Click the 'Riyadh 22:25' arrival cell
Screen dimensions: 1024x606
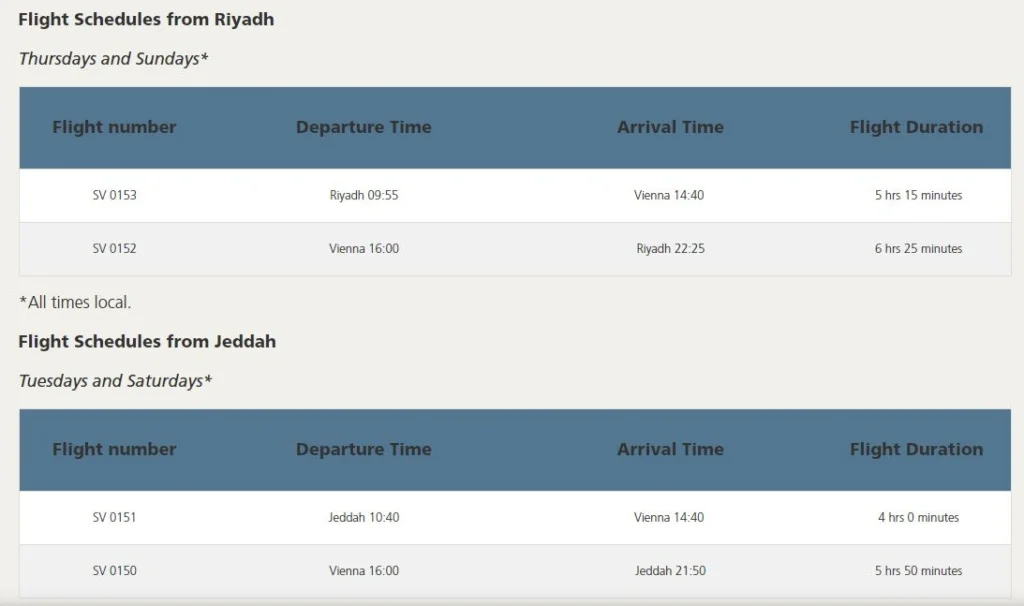click(x=670, y=248)
